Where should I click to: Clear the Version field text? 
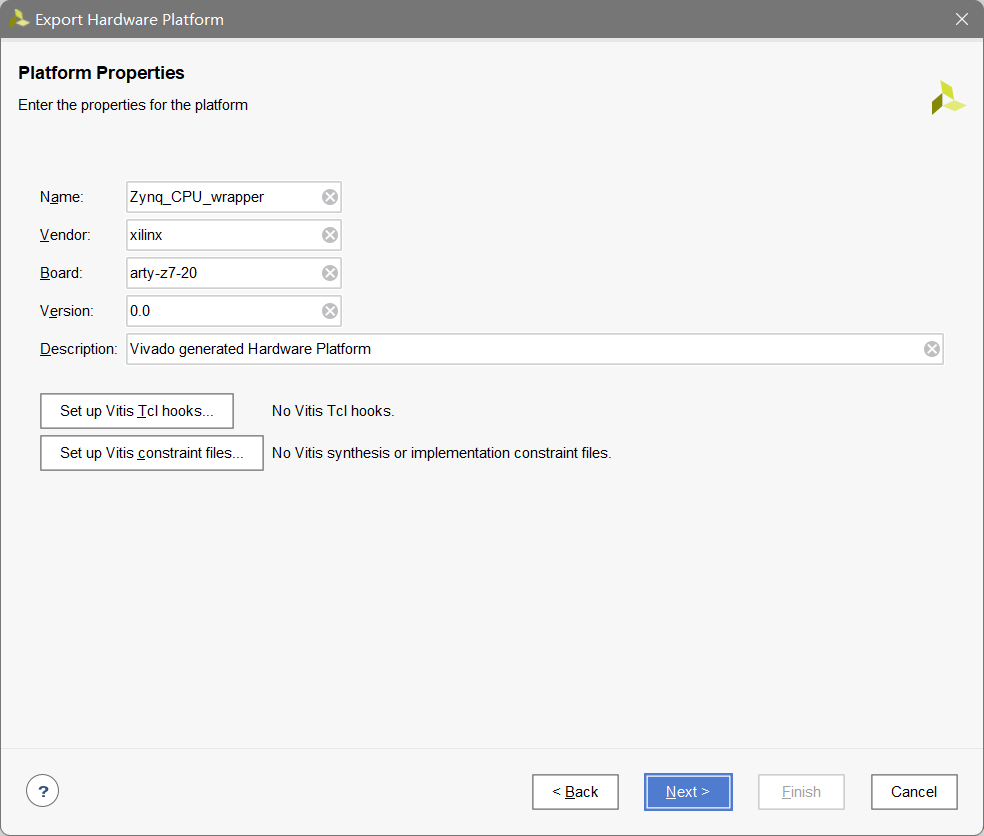pos(330,311)
